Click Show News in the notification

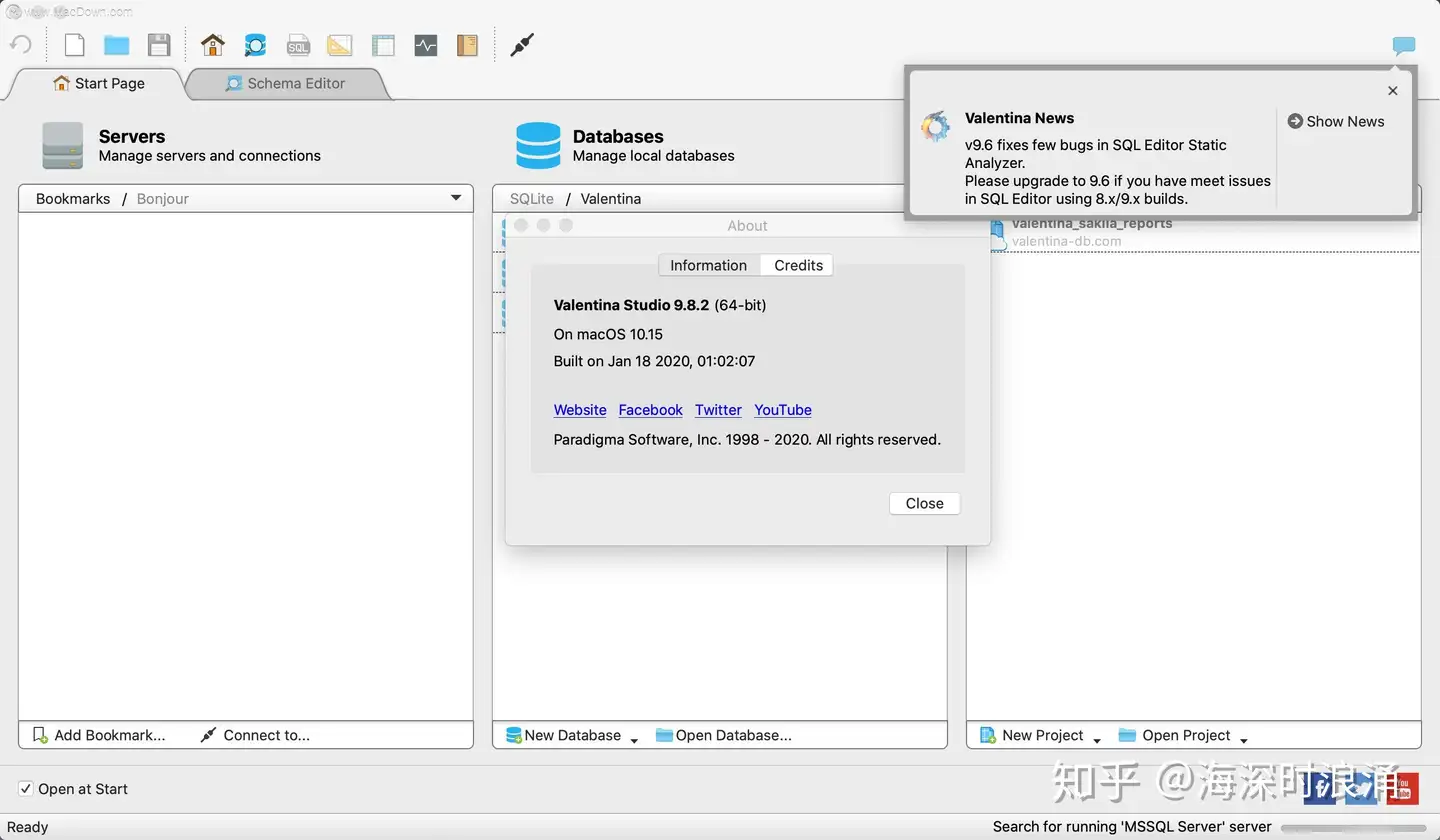coord(1336,121)
